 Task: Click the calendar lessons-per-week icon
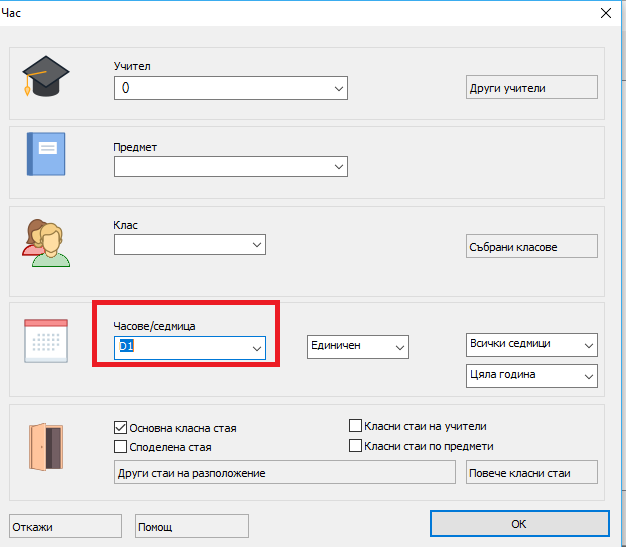(46, 341)
